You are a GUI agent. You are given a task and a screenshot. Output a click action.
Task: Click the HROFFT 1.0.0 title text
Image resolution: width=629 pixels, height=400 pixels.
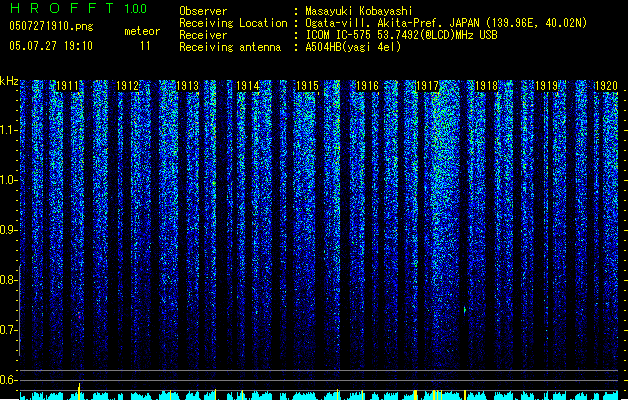coord(79,8)
